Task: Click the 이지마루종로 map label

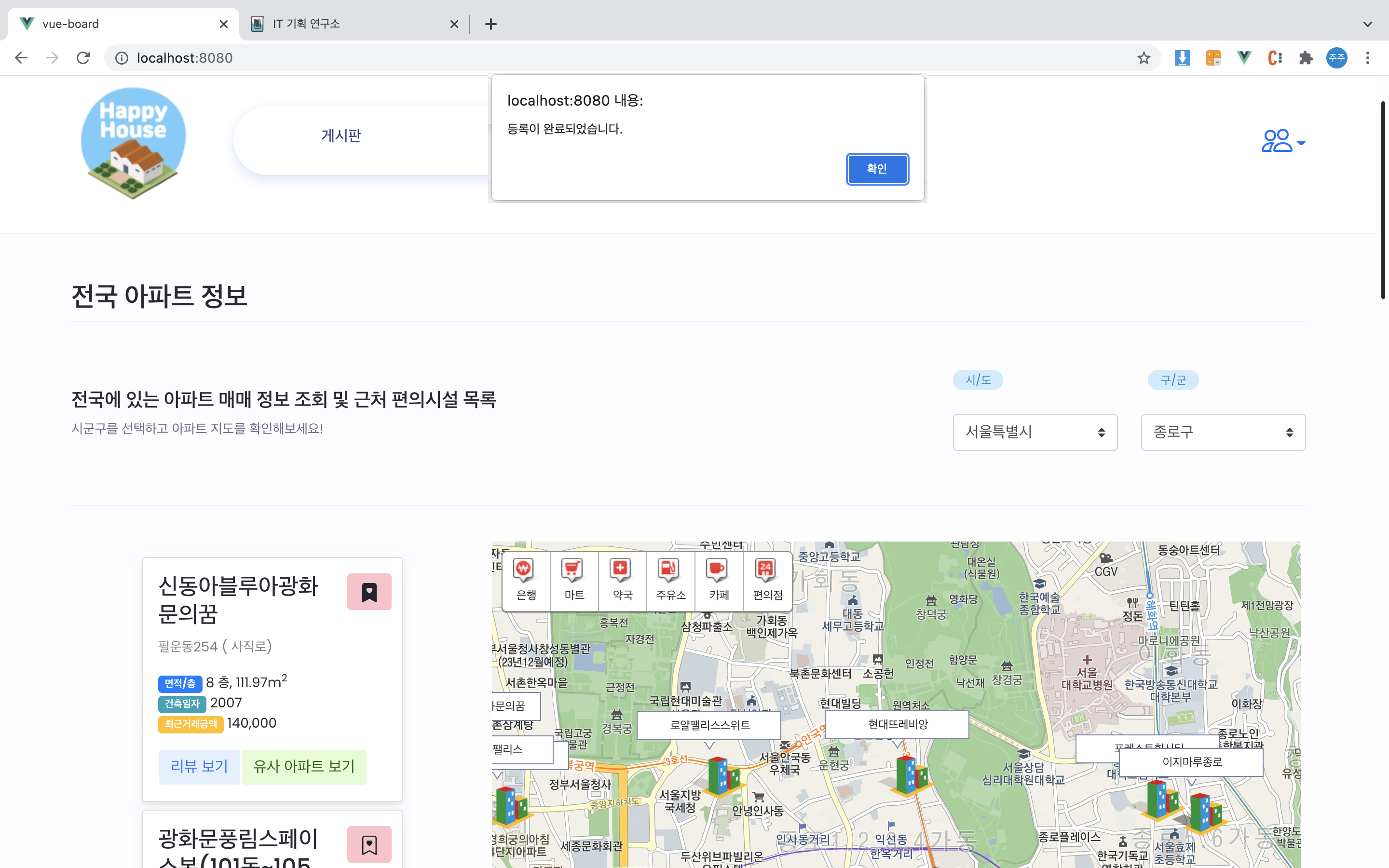Action: point(1192,762)
